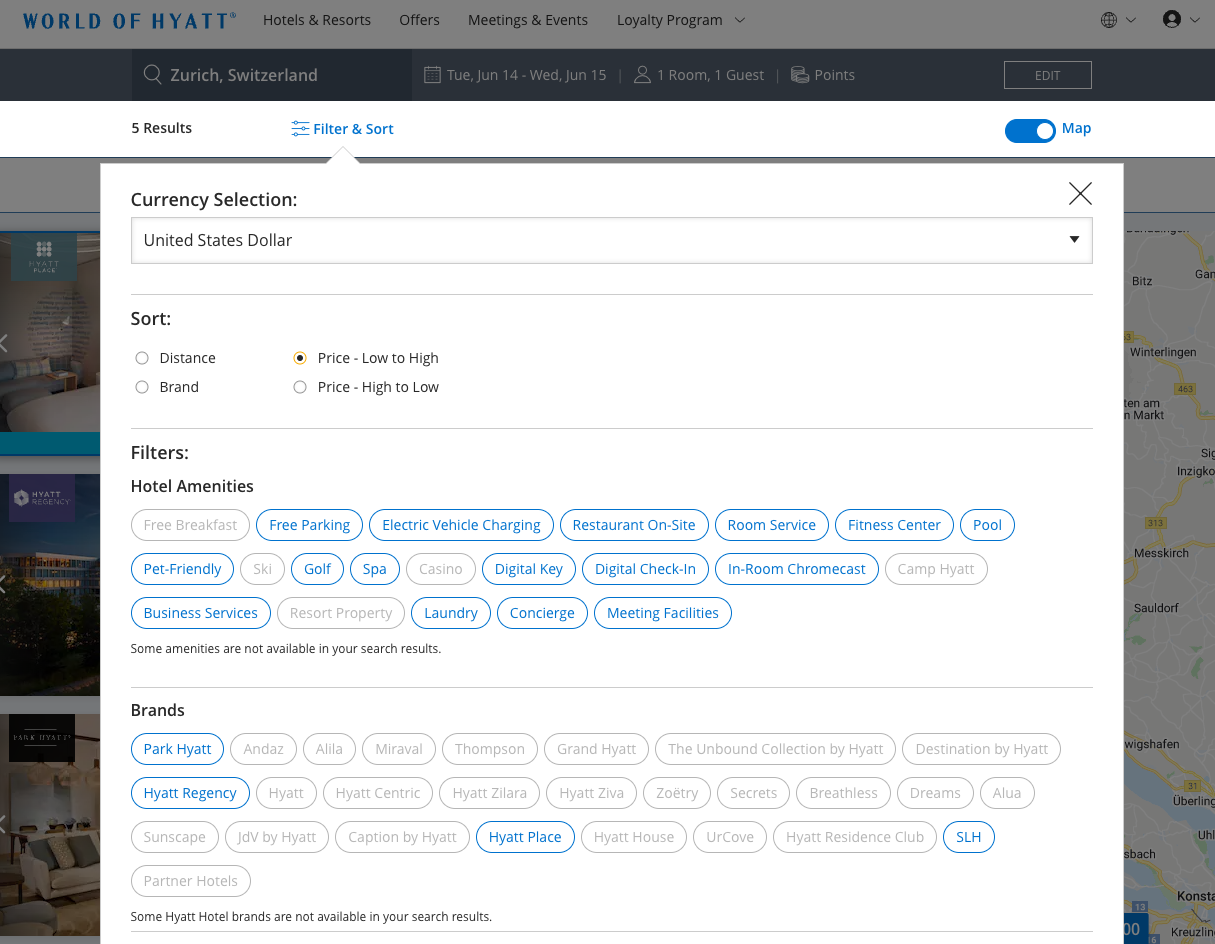Filter by Hyatt Regency brand

tap(190, 793)
